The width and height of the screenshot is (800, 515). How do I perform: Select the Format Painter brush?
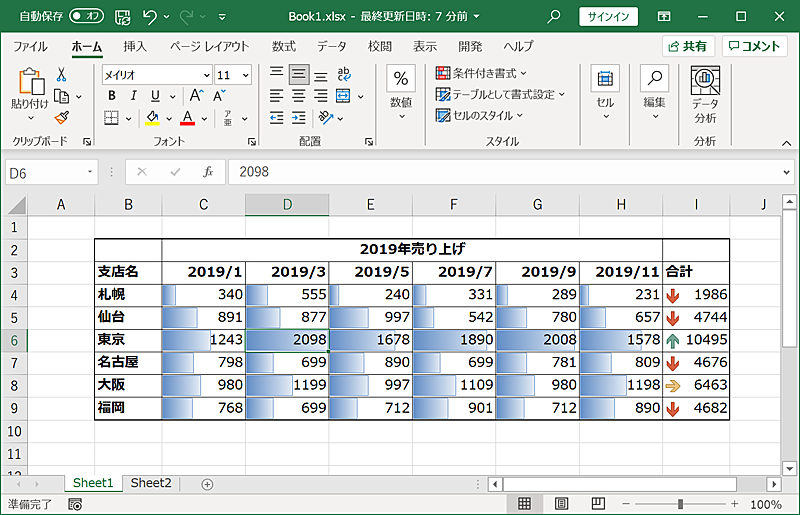(62, 118)
